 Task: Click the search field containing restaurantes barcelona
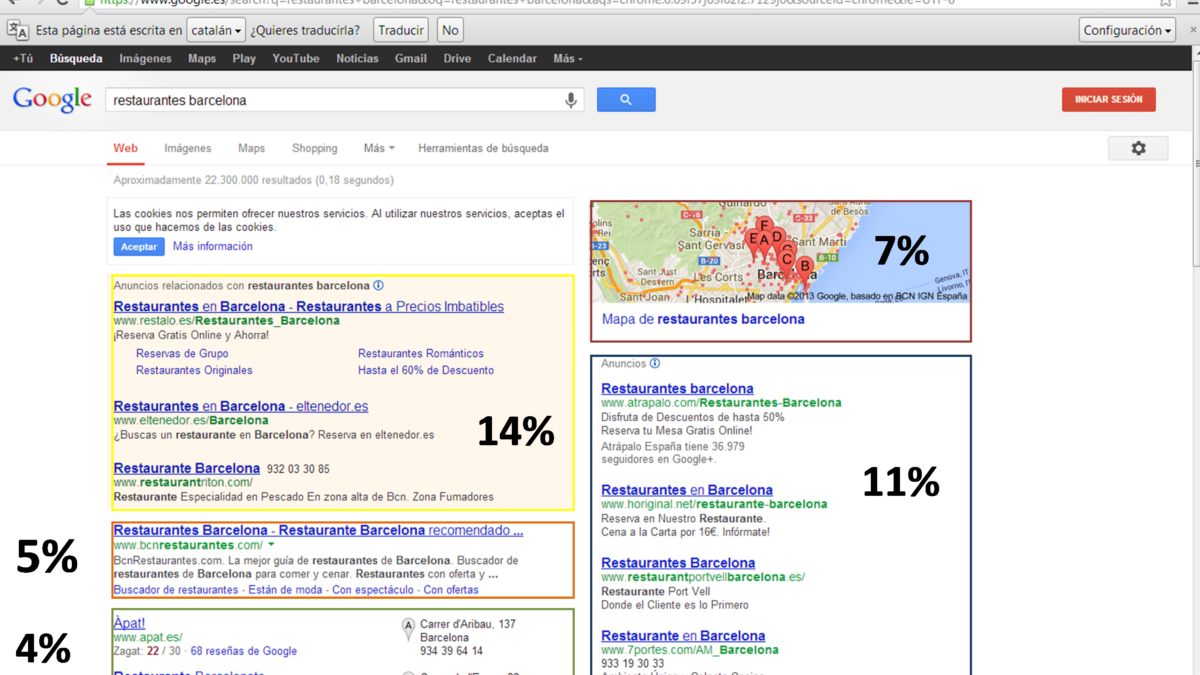(x=335, y=100)
